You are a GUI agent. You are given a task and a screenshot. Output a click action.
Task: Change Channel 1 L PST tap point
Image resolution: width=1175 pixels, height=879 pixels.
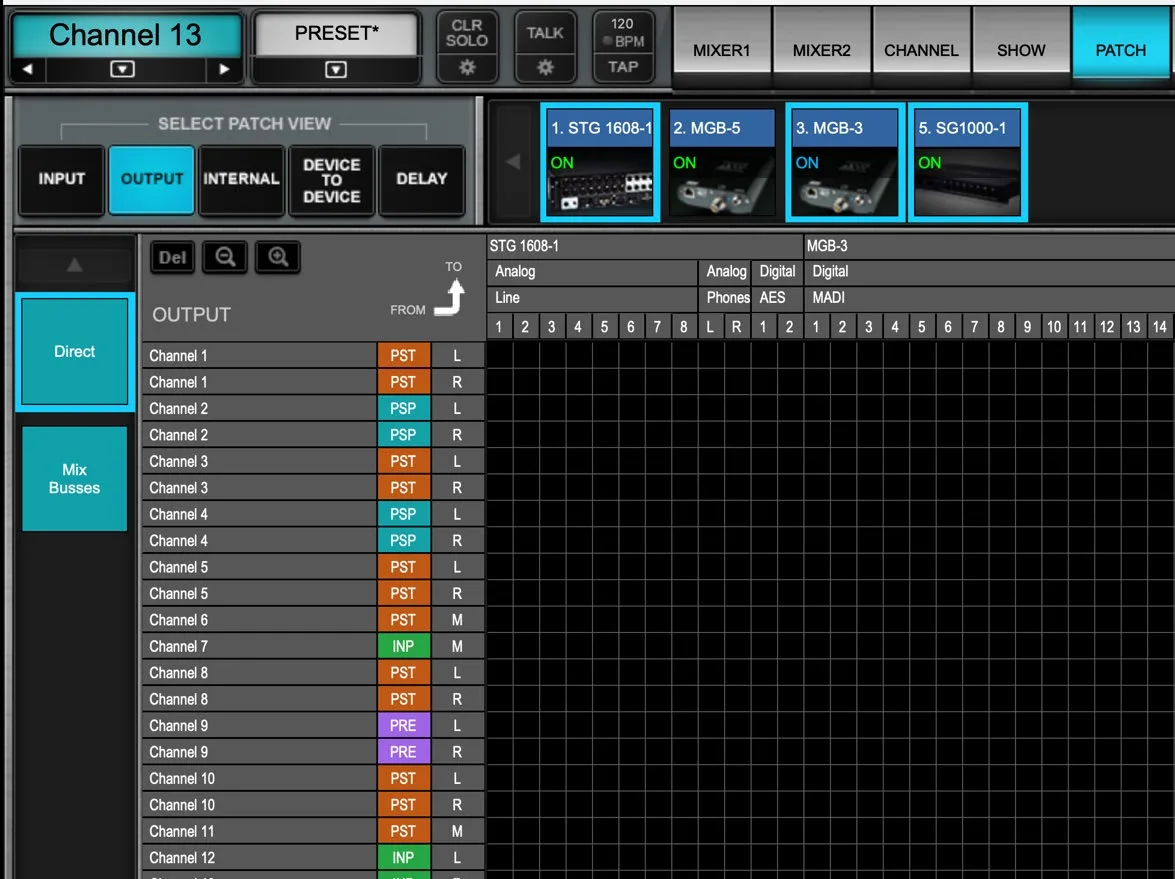pyautogui.click(x=403, y=356)
